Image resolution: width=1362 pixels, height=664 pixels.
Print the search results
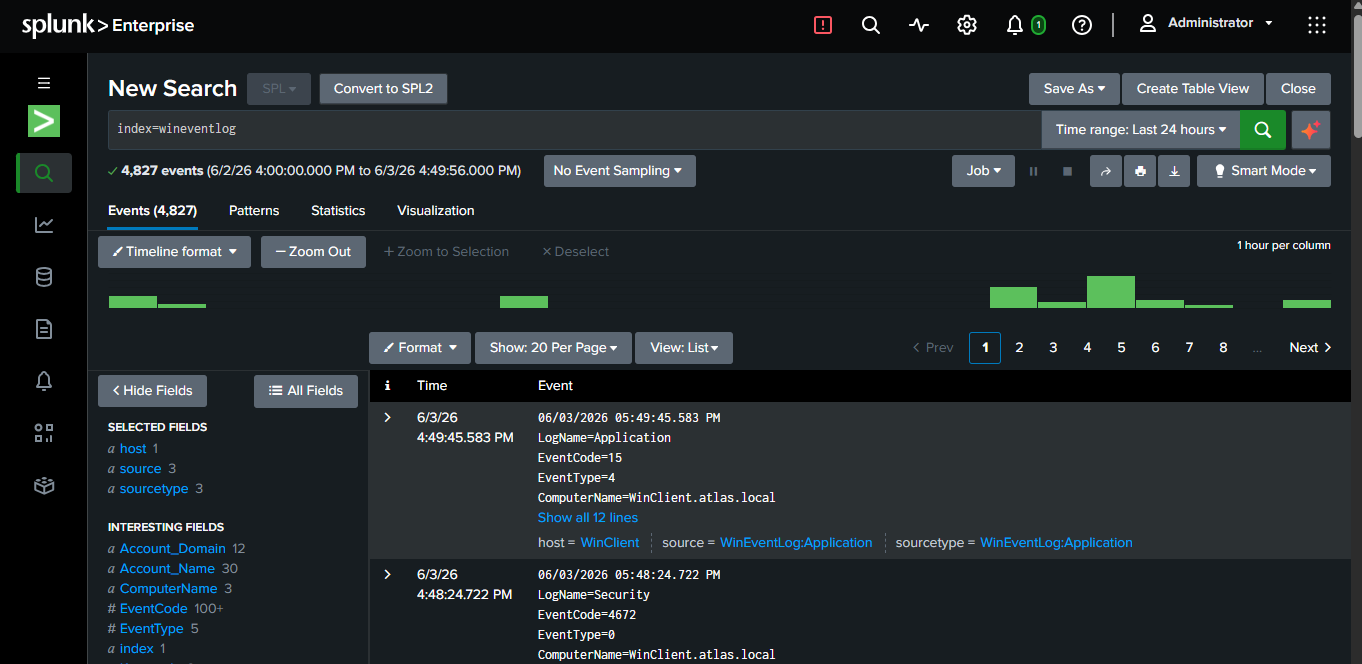tap(1140, 171)
